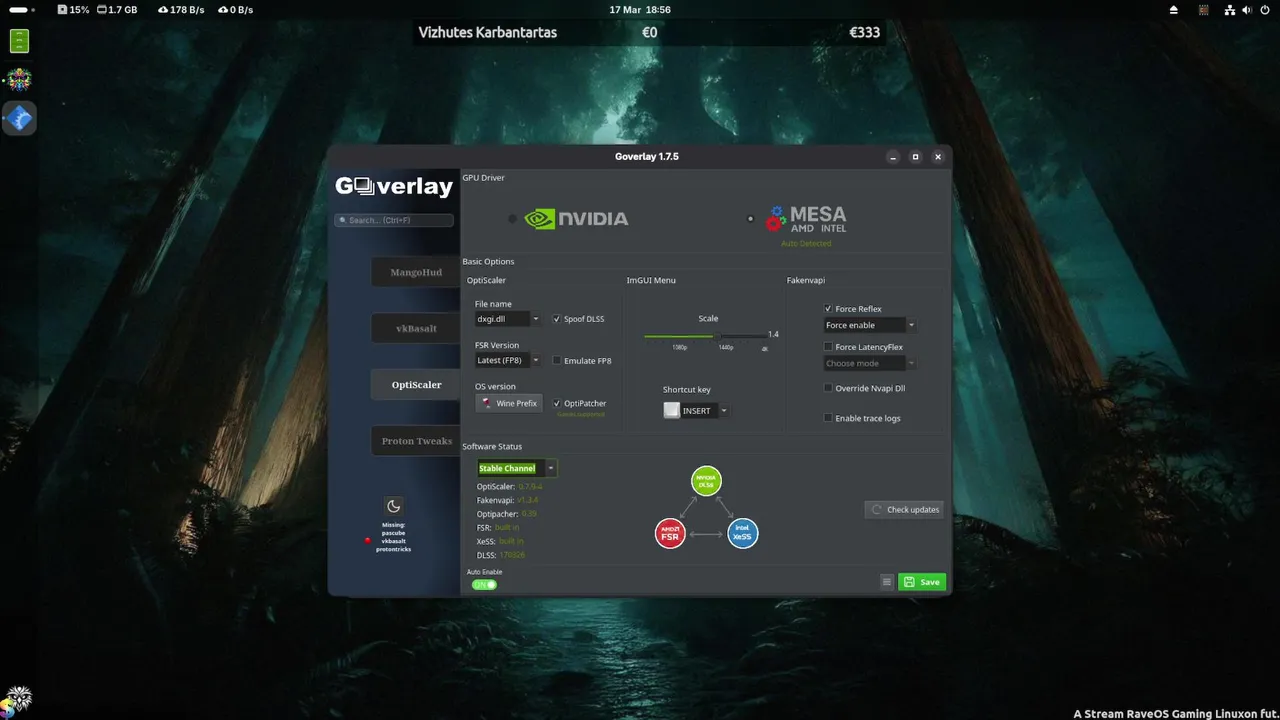The height and width of the screenshot is (720, 1280).
Task: Open the Force enable Reflex dropdown
Action: click(x=869, y=325)
